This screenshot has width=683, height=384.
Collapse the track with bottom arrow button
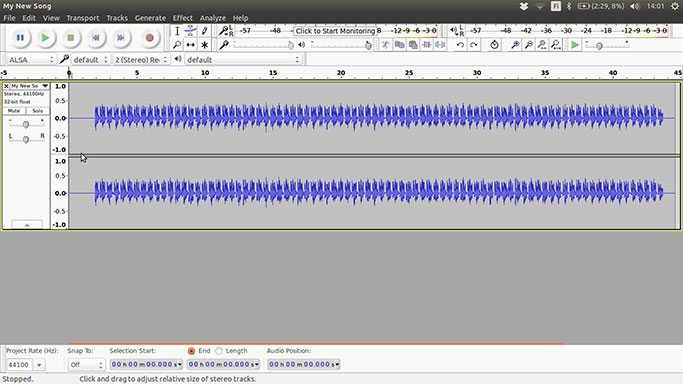[x=27, y=225]
